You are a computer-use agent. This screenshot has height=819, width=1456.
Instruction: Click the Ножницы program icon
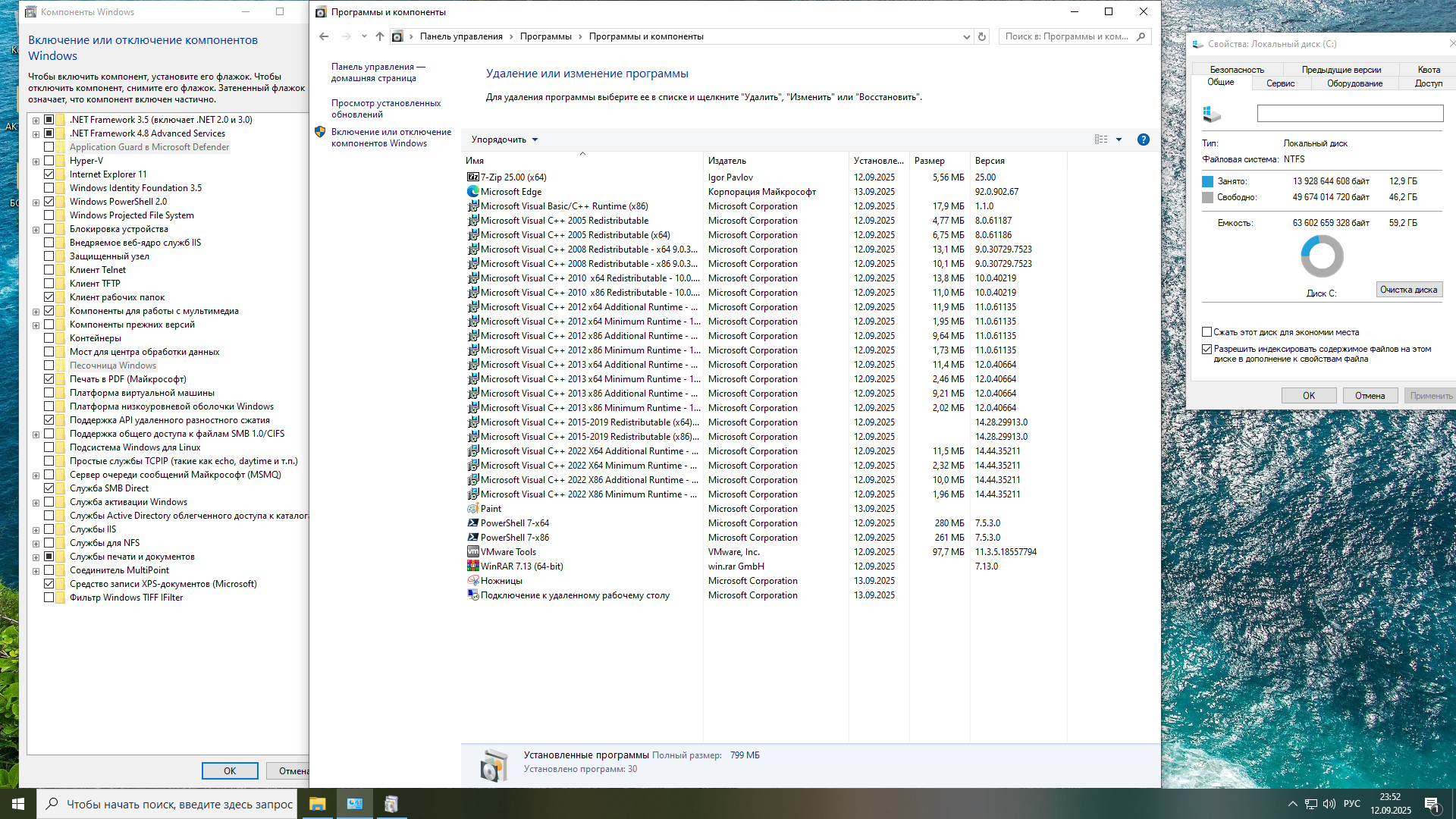(473, 580)
